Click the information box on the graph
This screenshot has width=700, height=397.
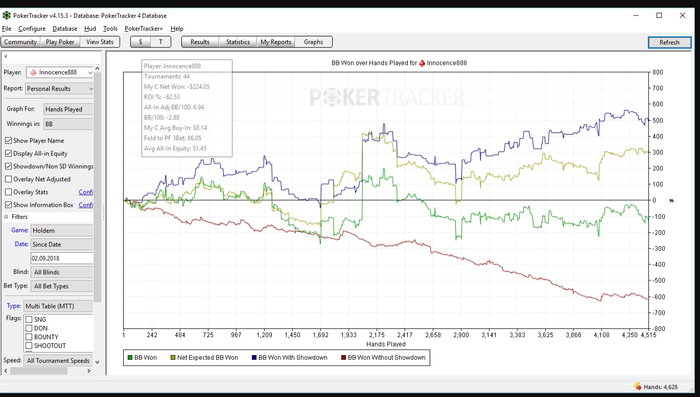(x=187, y=108)
